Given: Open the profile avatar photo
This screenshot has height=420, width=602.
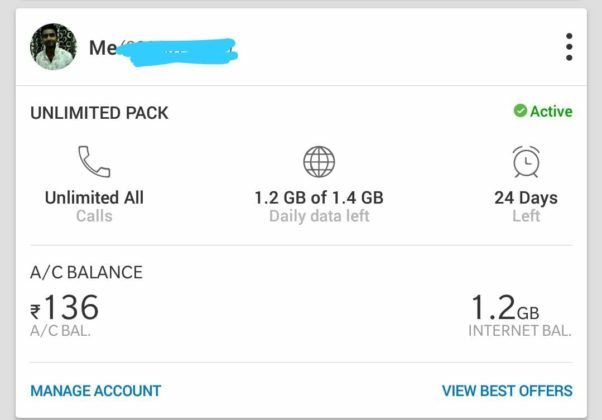Looking at the screenshot, I should pyautogui.click(x=54, y=47).
